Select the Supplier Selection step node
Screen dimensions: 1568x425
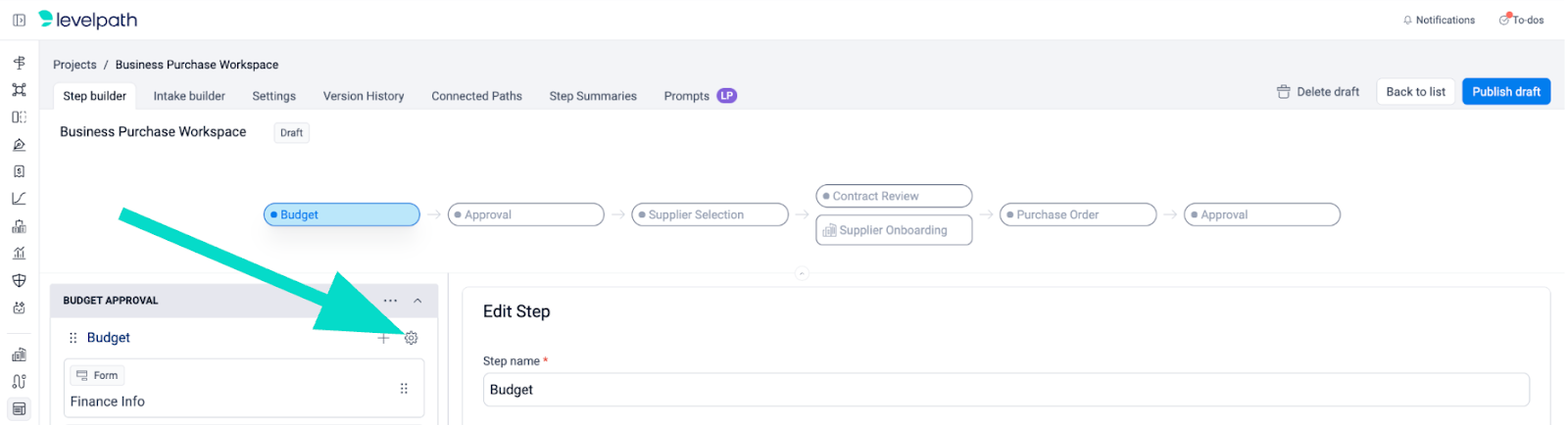pyautogui.click(x=710, y=214)
